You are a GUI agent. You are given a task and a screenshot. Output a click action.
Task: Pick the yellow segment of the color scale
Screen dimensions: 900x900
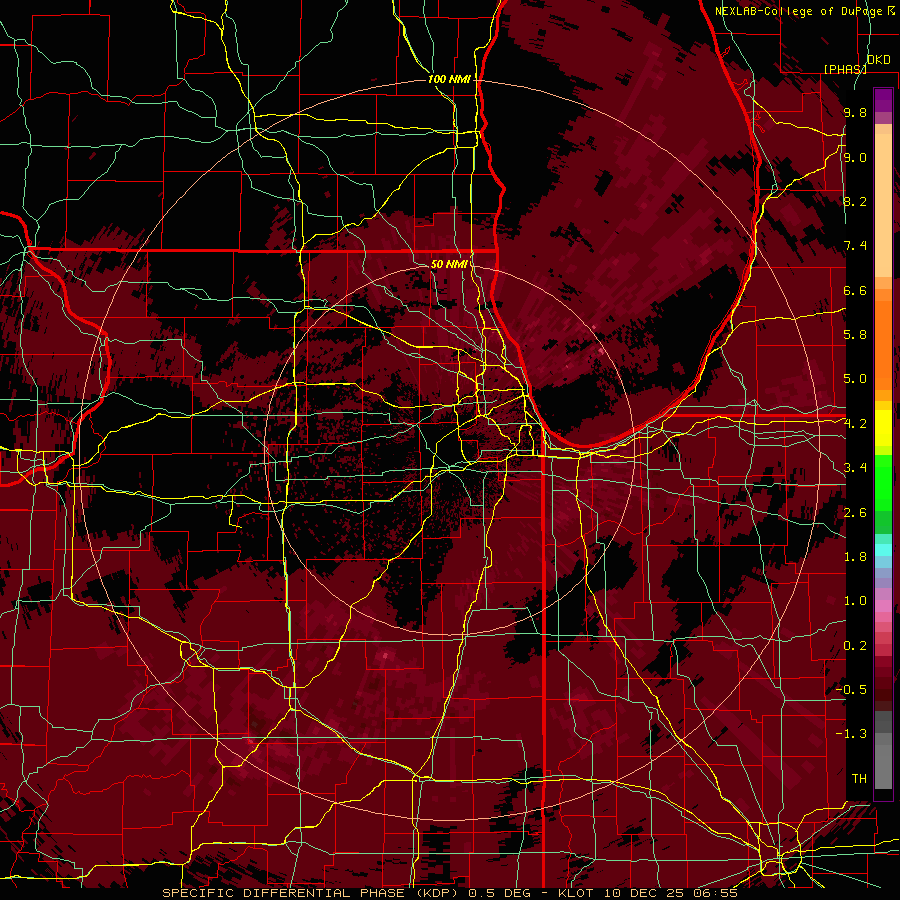[883, 428]
